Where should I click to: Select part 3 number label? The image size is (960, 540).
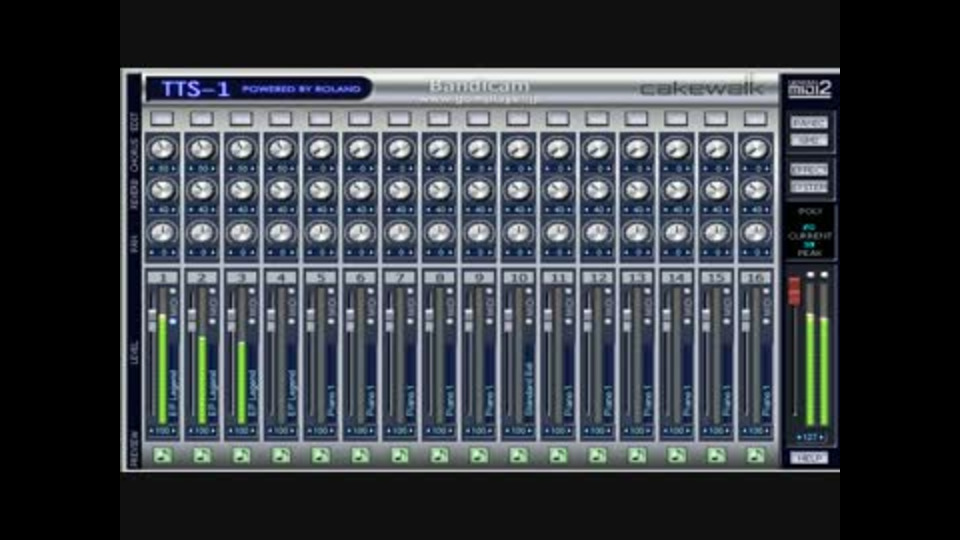pyautogui.click(x=242, y=277)
